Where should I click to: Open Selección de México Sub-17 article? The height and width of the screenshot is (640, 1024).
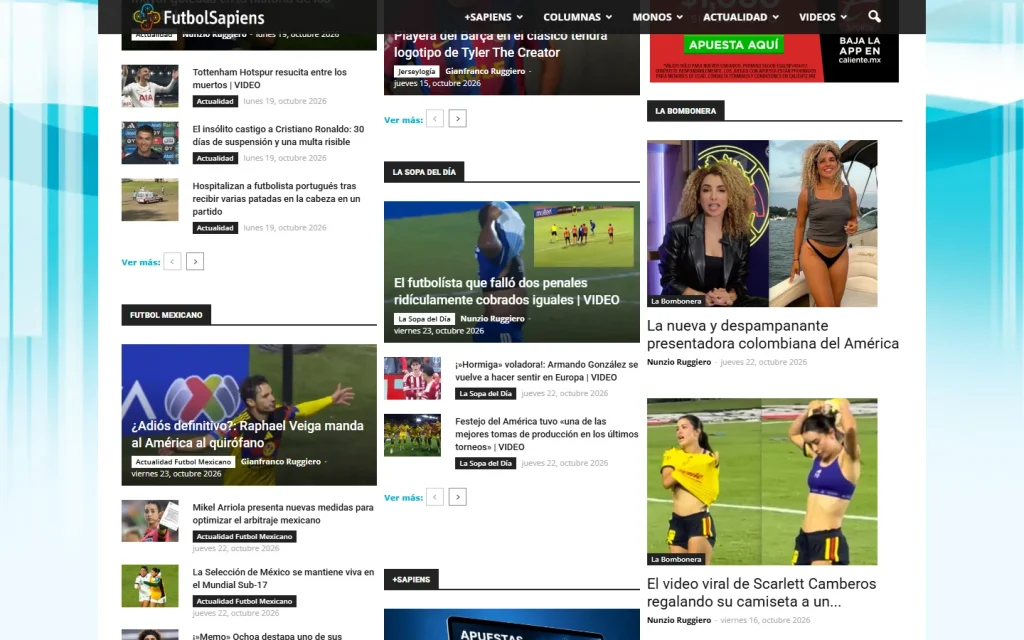coord(283,578)
